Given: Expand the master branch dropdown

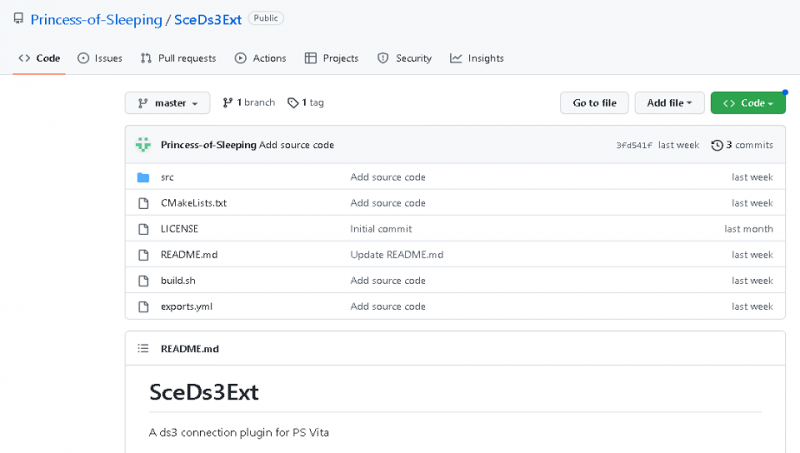Looking at the screenshot, I should coord(167,103).
